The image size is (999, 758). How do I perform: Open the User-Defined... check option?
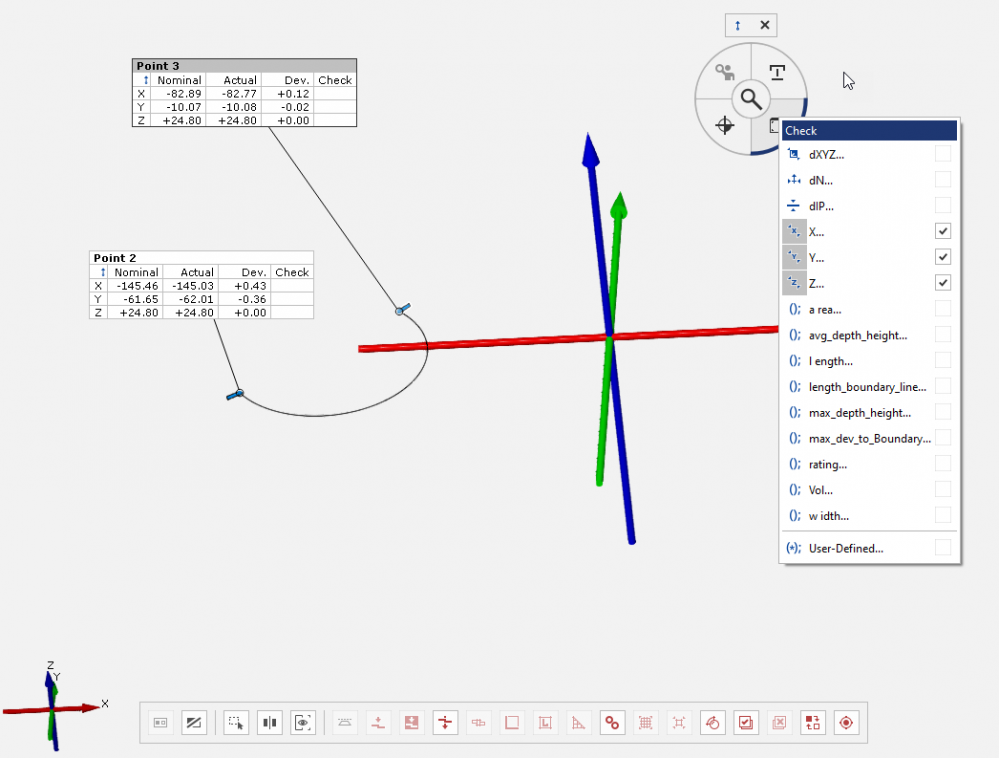(845, 547)
